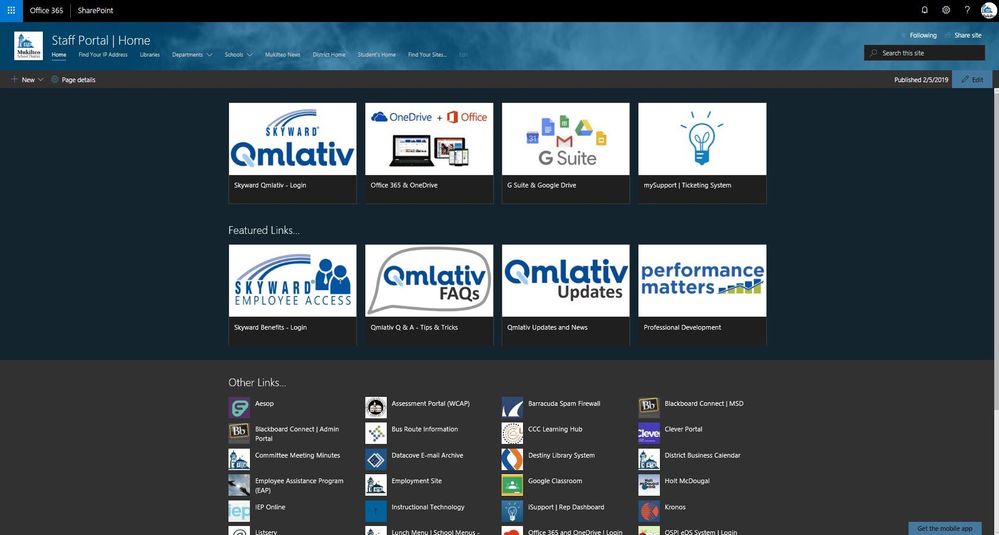Open the Skyward Qmlativ Login tile
The width and height of the screenshot is (999, 535).
(292, 153)
